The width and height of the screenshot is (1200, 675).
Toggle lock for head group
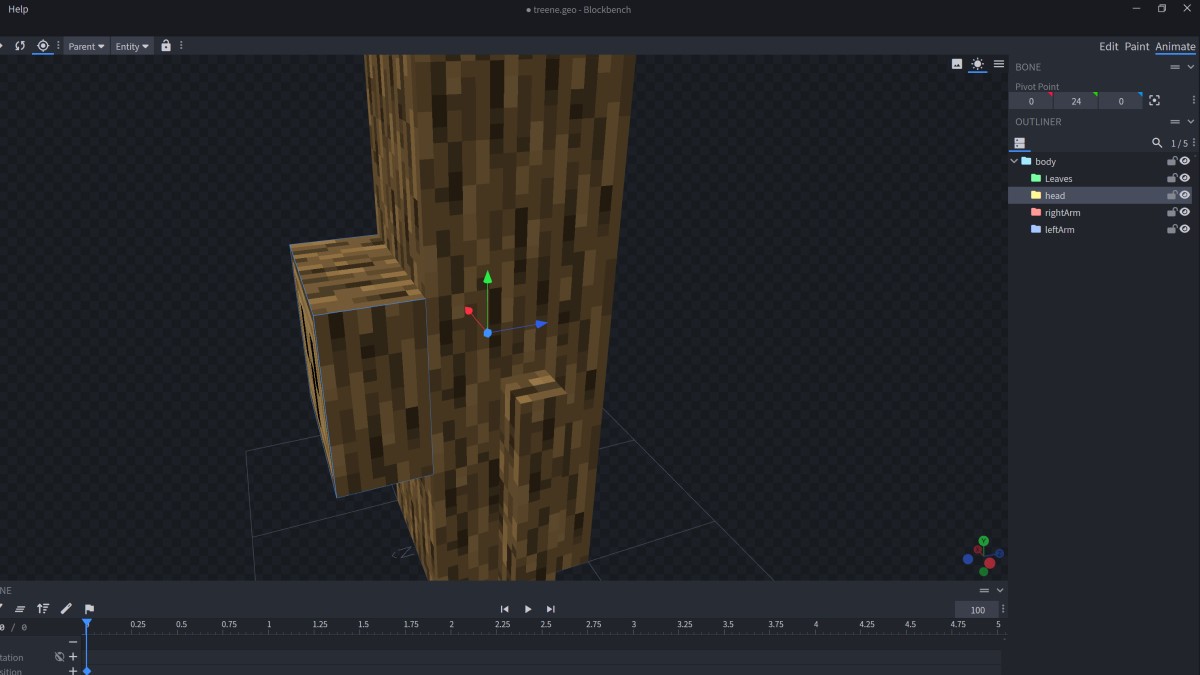click(1172, 195)
